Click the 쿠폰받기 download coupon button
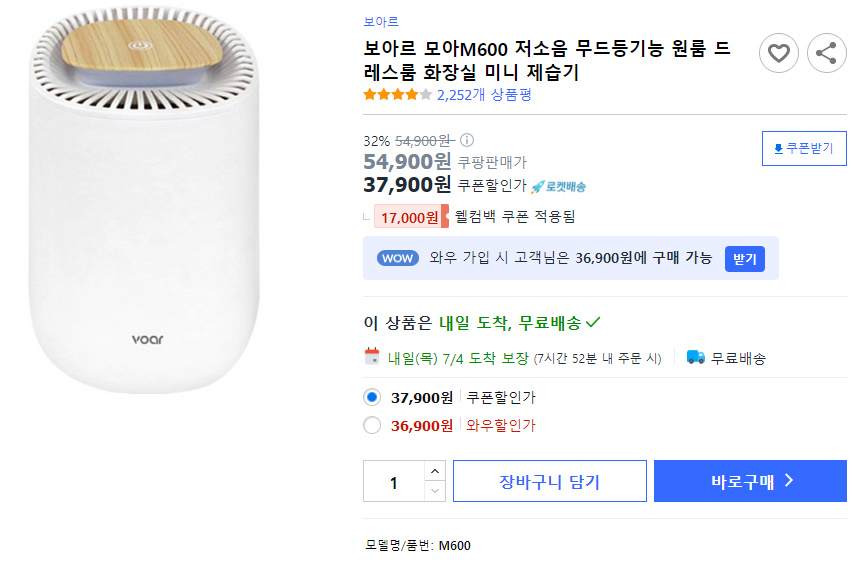Screen dimensions: 852x567 pos(804,148)
